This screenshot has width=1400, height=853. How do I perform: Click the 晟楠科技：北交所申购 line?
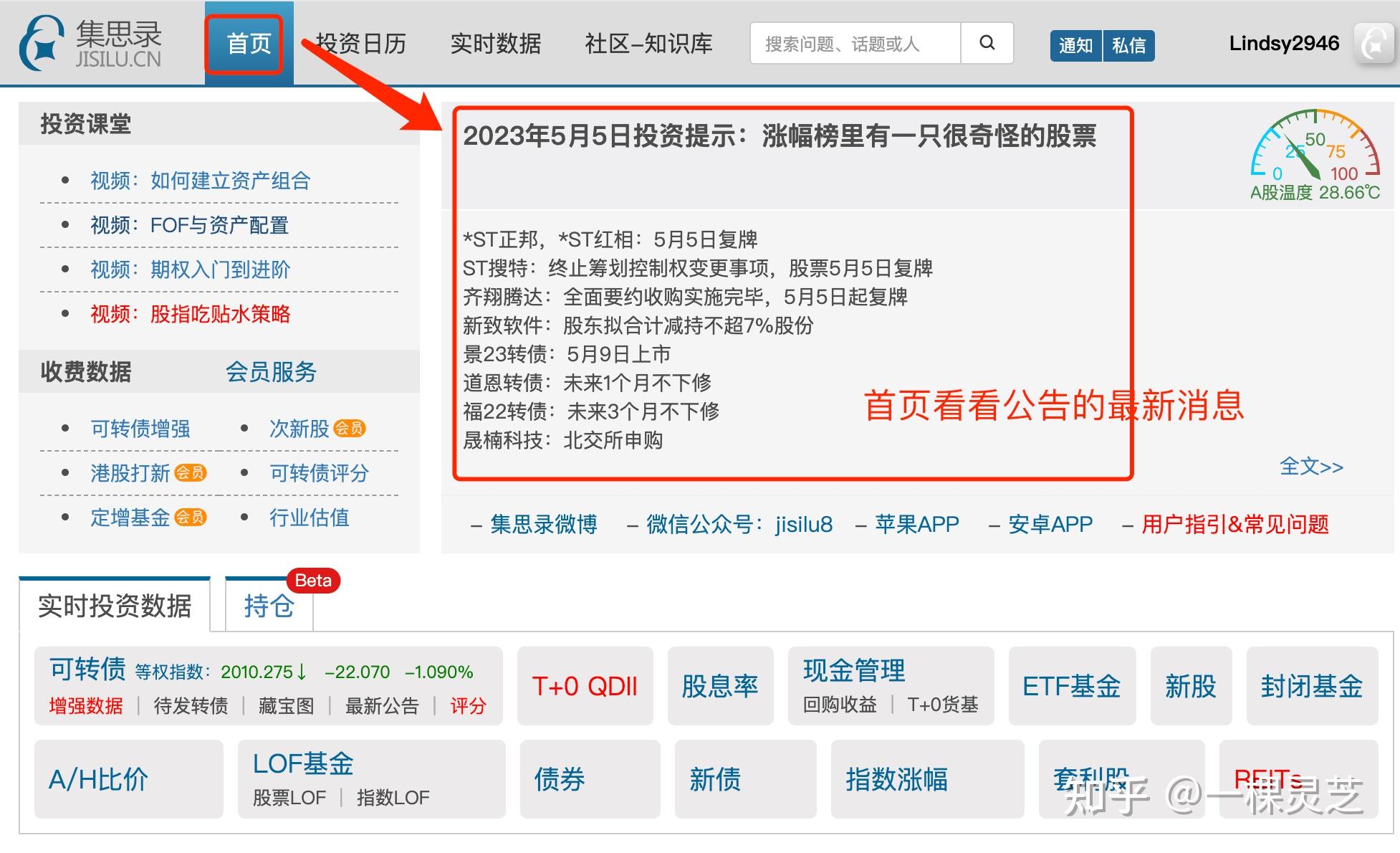tap(563, 440)
